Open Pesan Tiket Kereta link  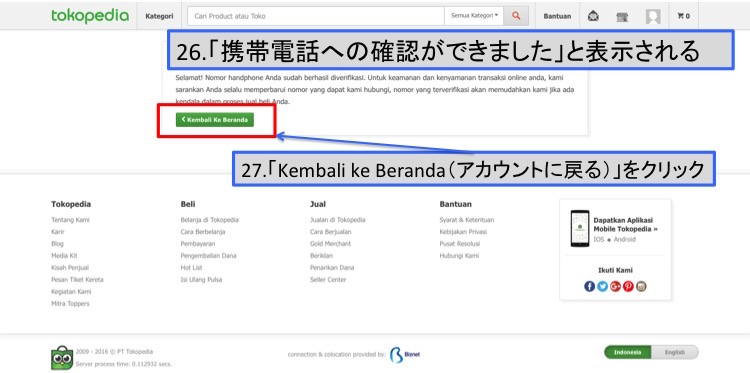coord(77,280)
